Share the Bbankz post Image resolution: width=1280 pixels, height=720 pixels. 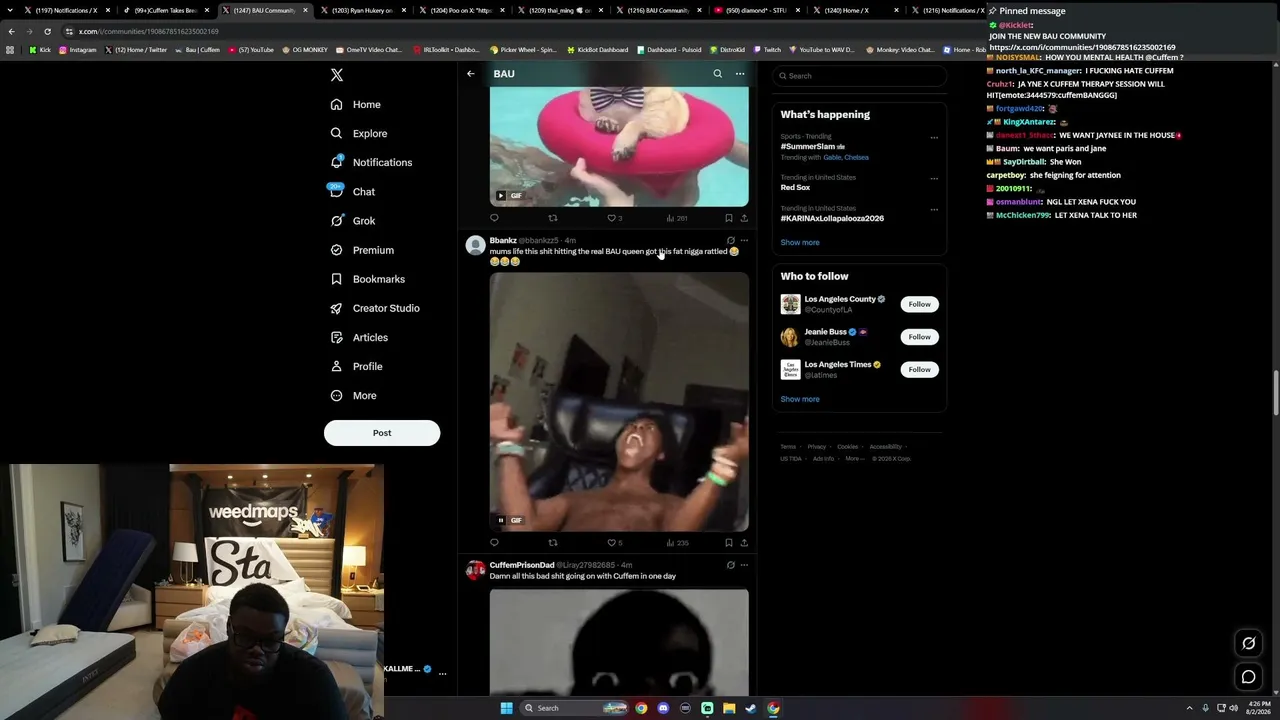[744, 543]
